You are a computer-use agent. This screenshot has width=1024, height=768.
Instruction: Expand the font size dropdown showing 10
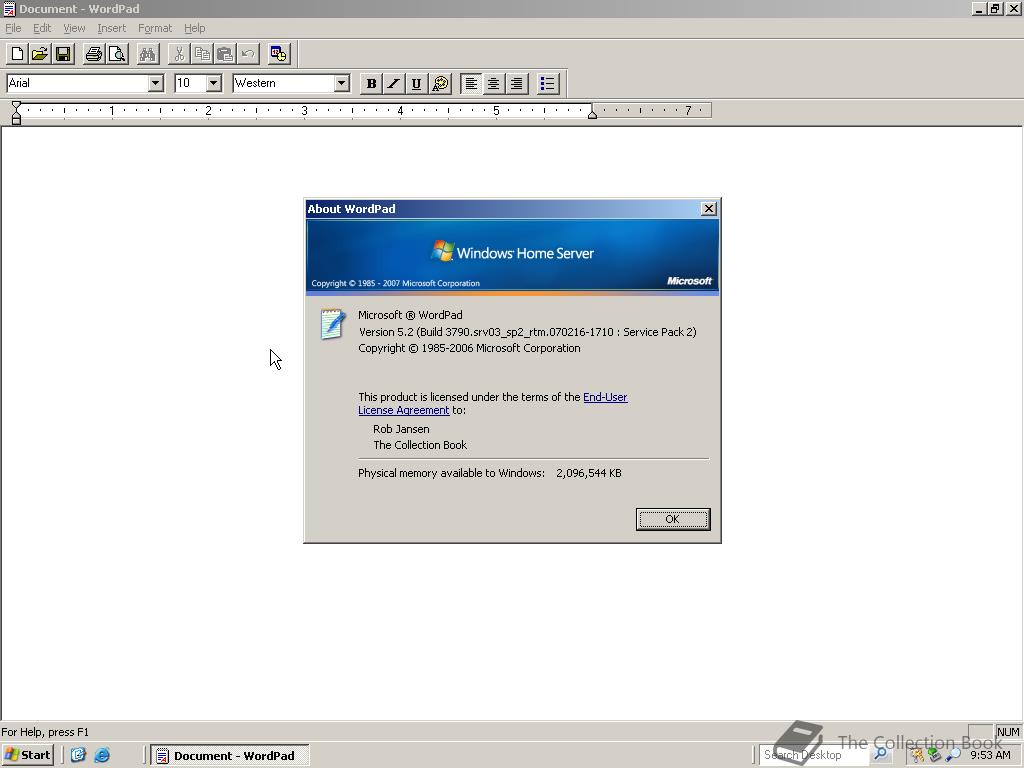(214, 84)
